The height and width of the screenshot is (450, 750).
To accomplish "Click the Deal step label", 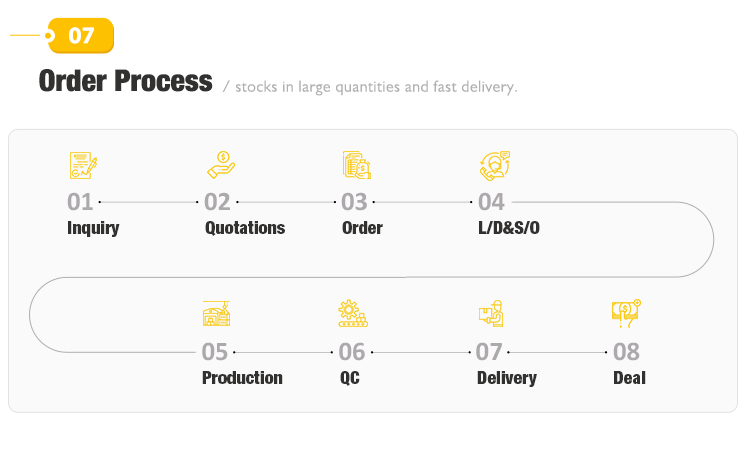I will [629, 378].
